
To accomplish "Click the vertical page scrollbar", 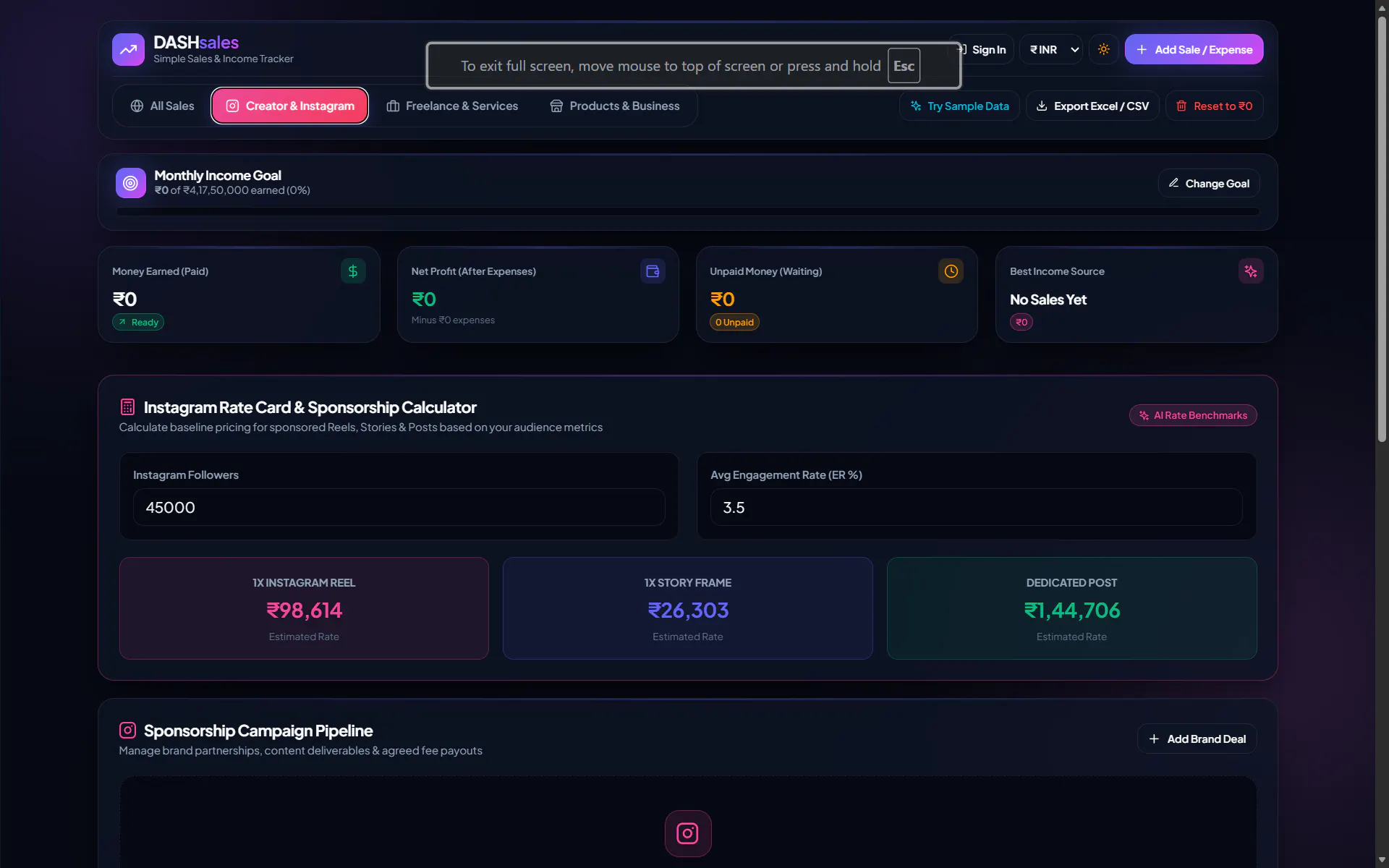I will [1382, 230].
